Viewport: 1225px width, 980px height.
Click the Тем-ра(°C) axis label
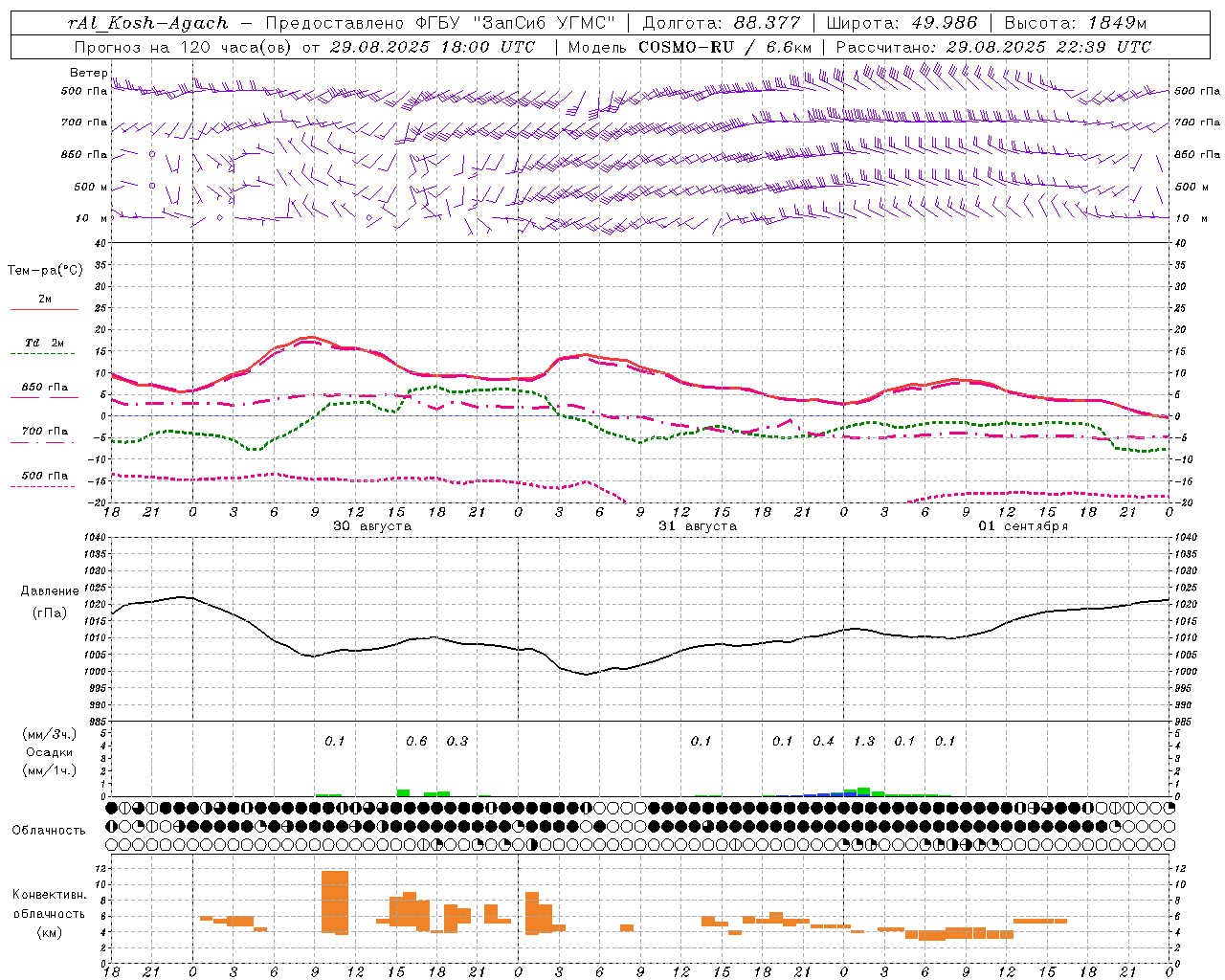coord(45,271)
